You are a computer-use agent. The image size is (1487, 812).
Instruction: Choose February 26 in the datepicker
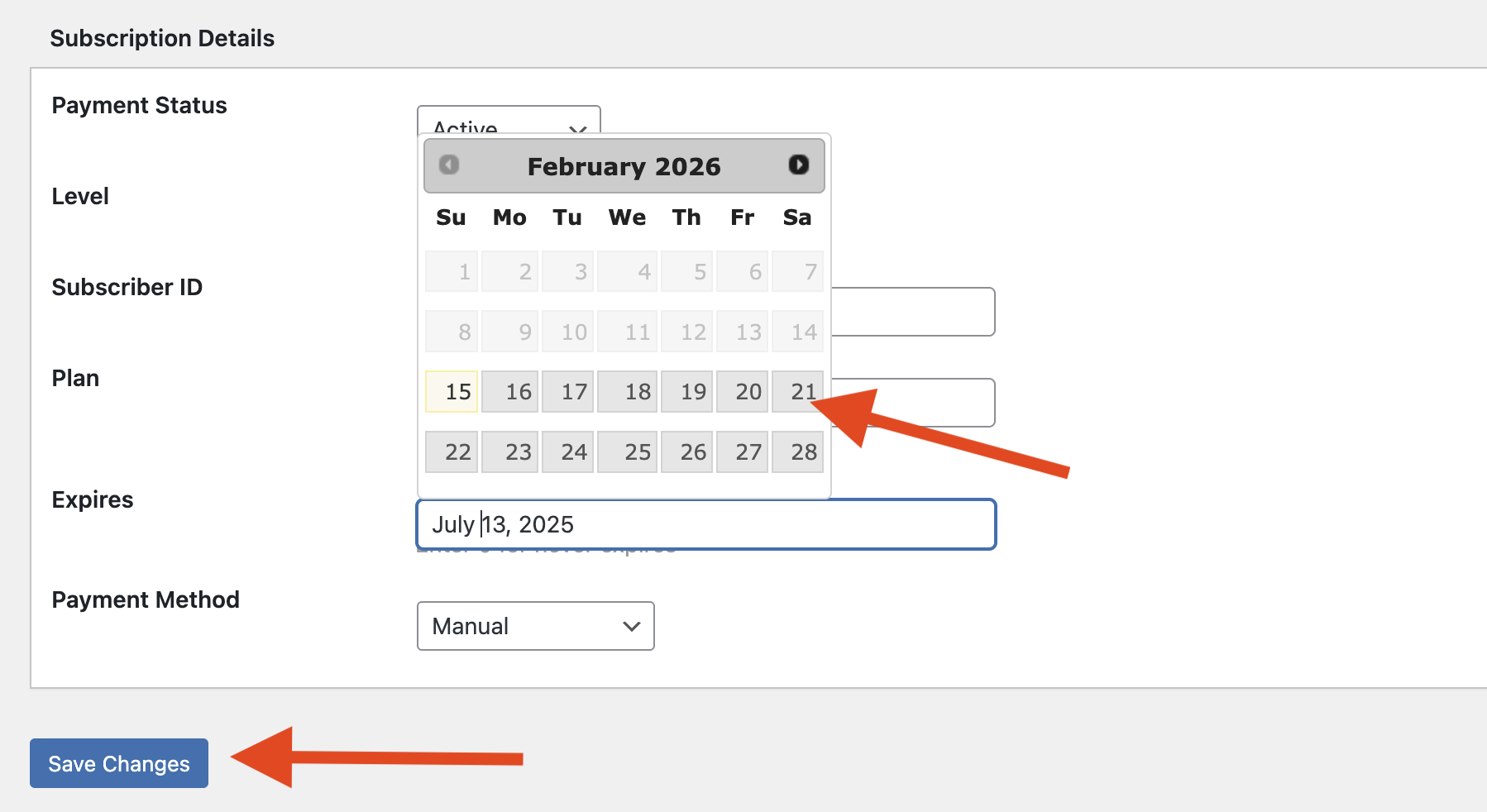point(687,451)
